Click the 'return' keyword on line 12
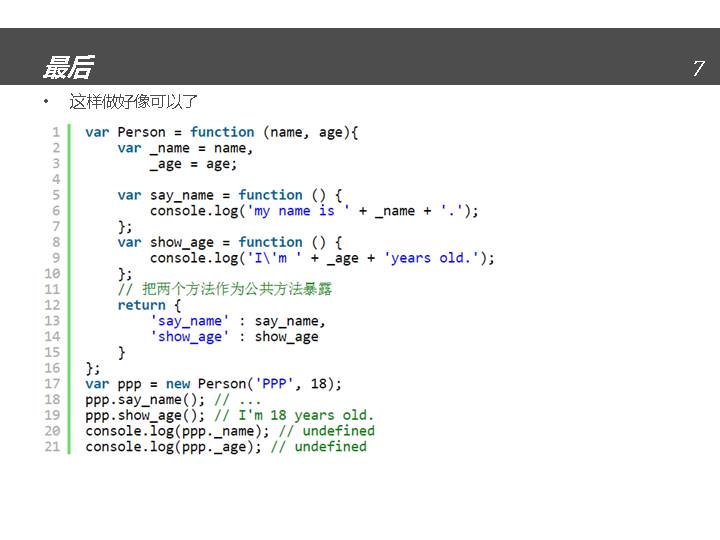 click(141, 305)
